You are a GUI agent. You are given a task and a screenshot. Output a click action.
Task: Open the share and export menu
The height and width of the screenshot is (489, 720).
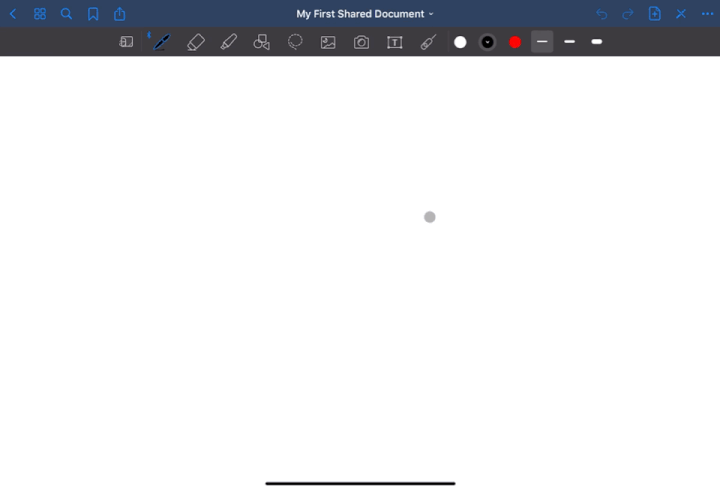120,14
